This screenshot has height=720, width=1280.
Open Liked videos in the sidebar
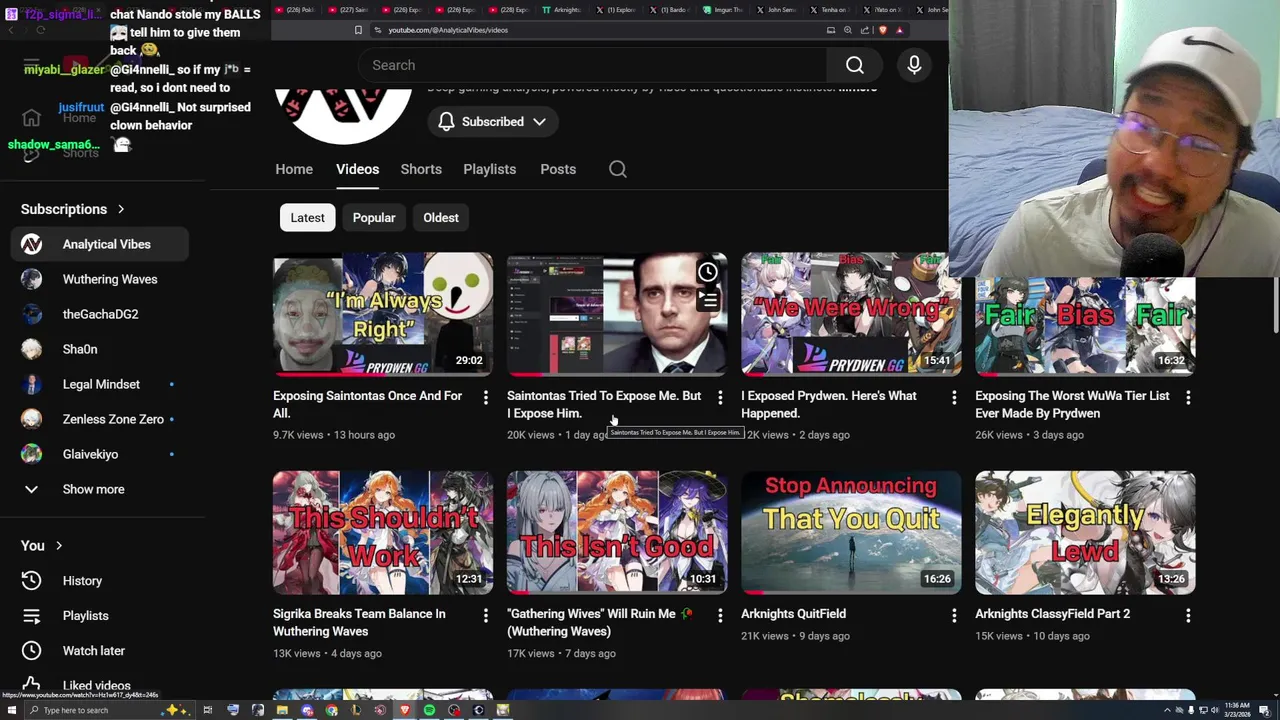point(100,686)
